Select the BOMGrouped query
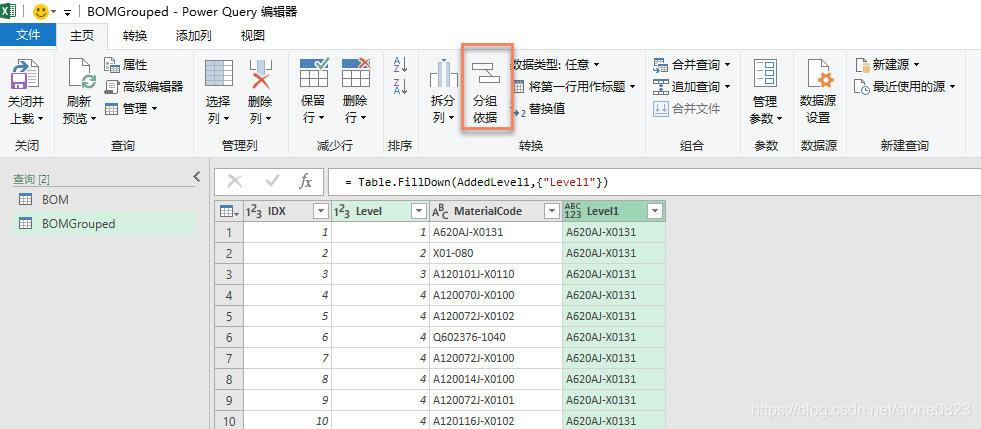 pyautogui.click(x=103, y=223)
